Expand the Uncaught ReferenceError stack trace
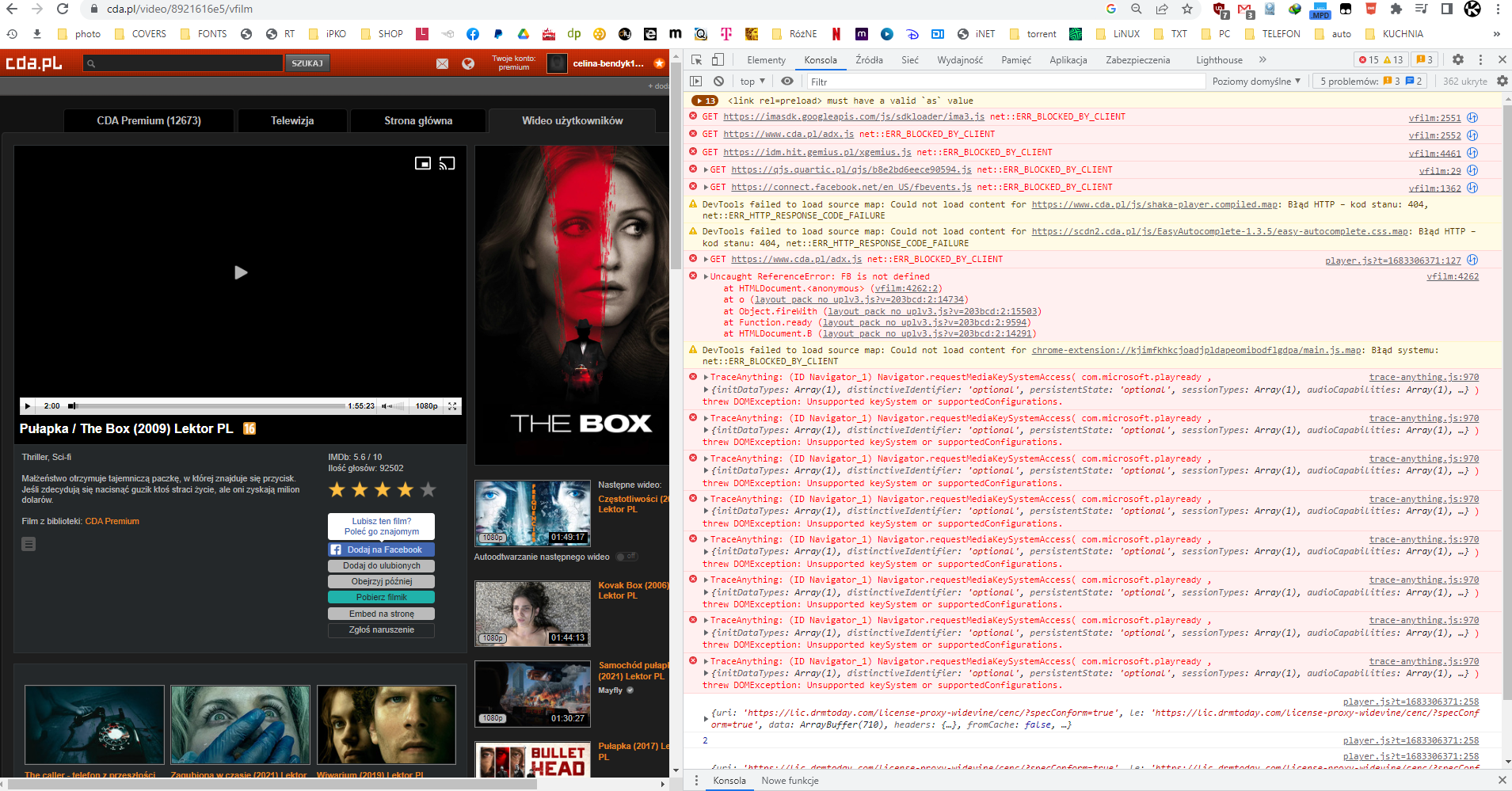 point(706,277)
